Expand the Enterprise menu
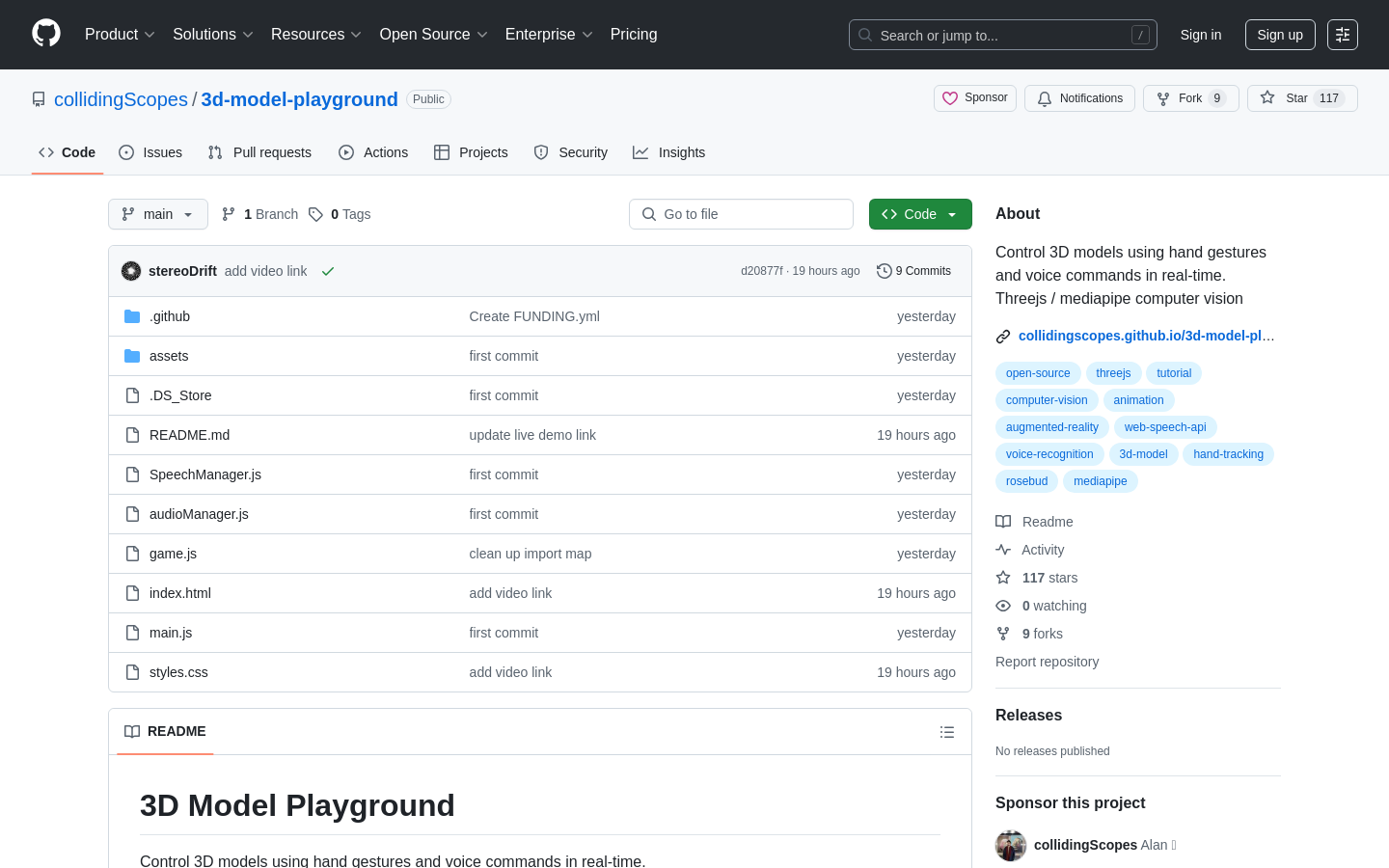 (549, 35)
